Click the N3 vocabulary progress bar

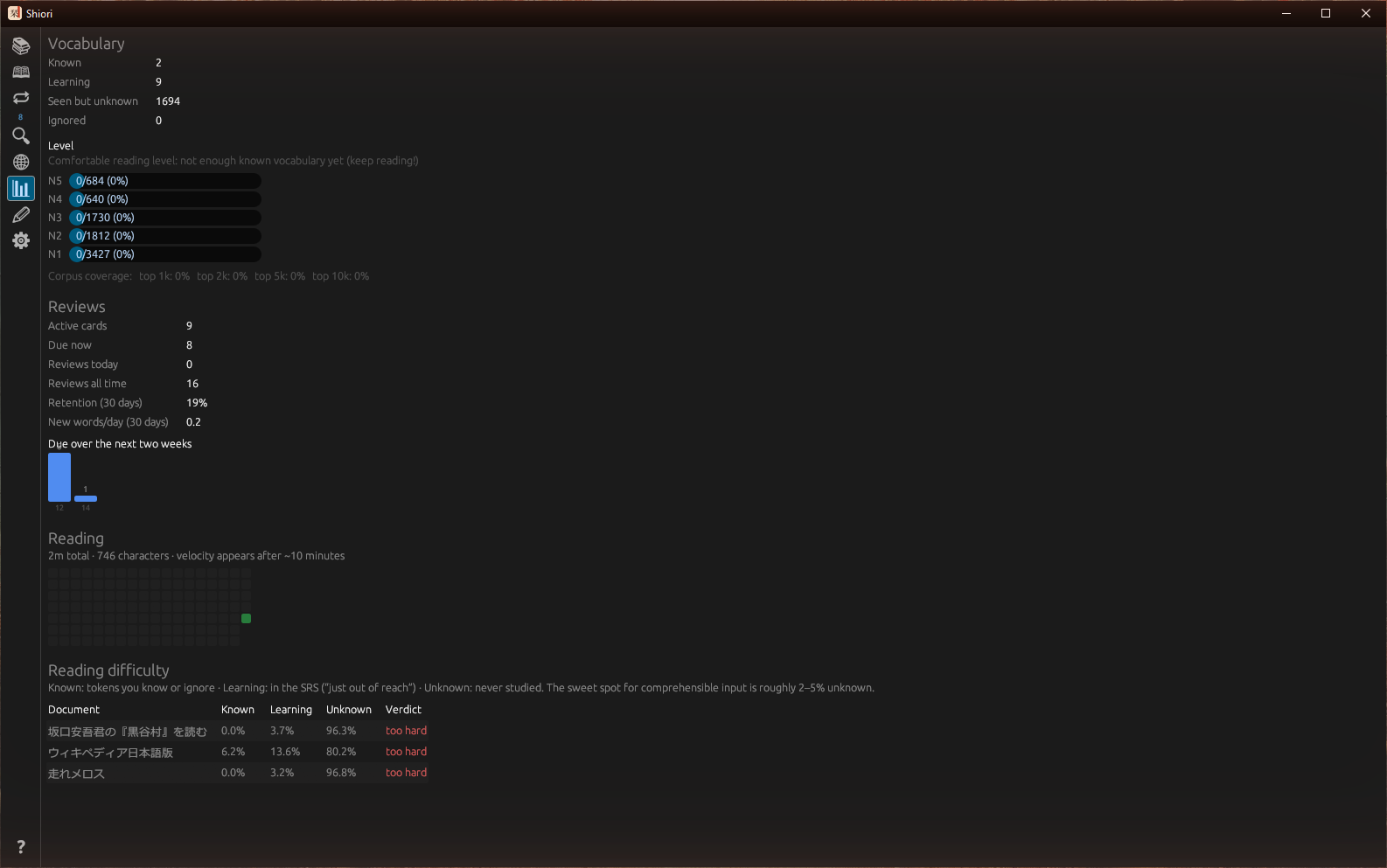[x=165, y=218]
